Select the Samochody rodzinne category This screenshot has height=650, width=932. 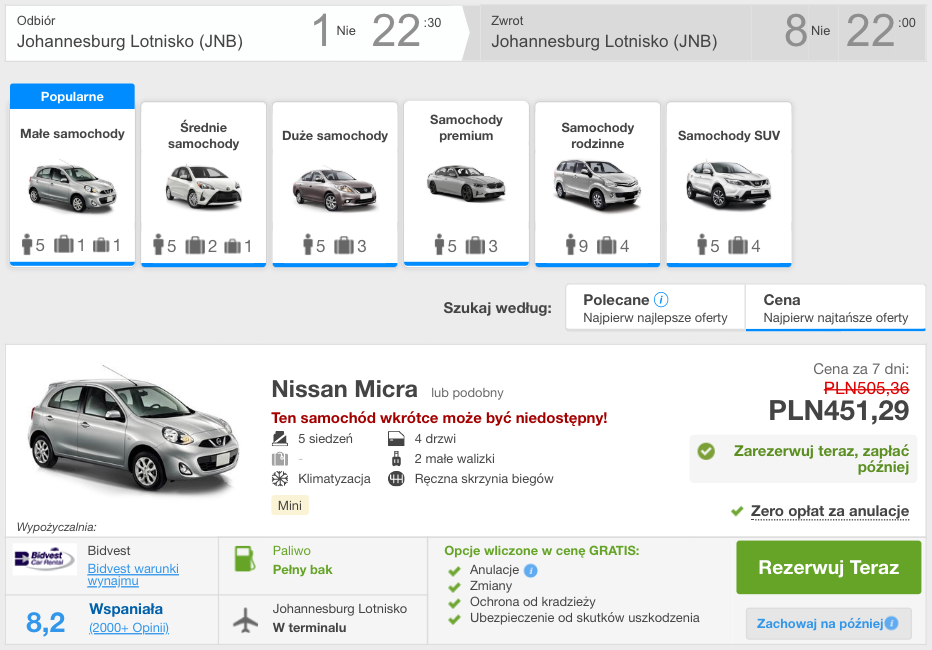point(597,184)
